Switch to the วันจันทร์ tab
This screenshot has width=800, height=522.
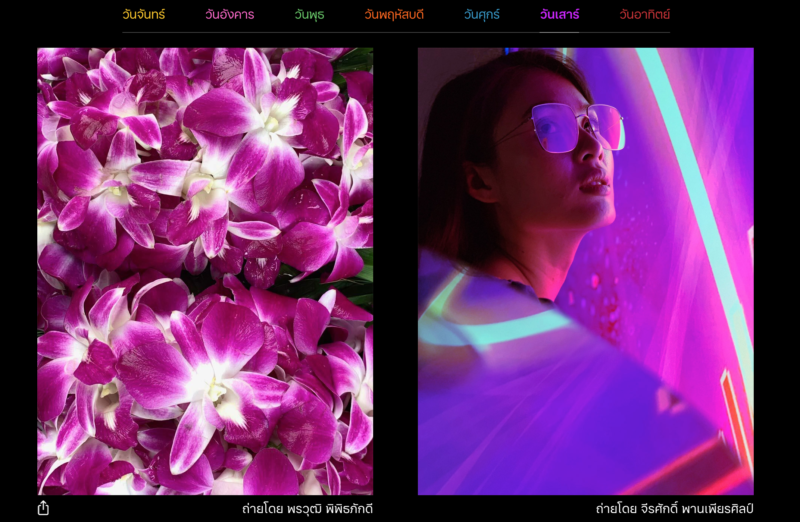(144, 15)
